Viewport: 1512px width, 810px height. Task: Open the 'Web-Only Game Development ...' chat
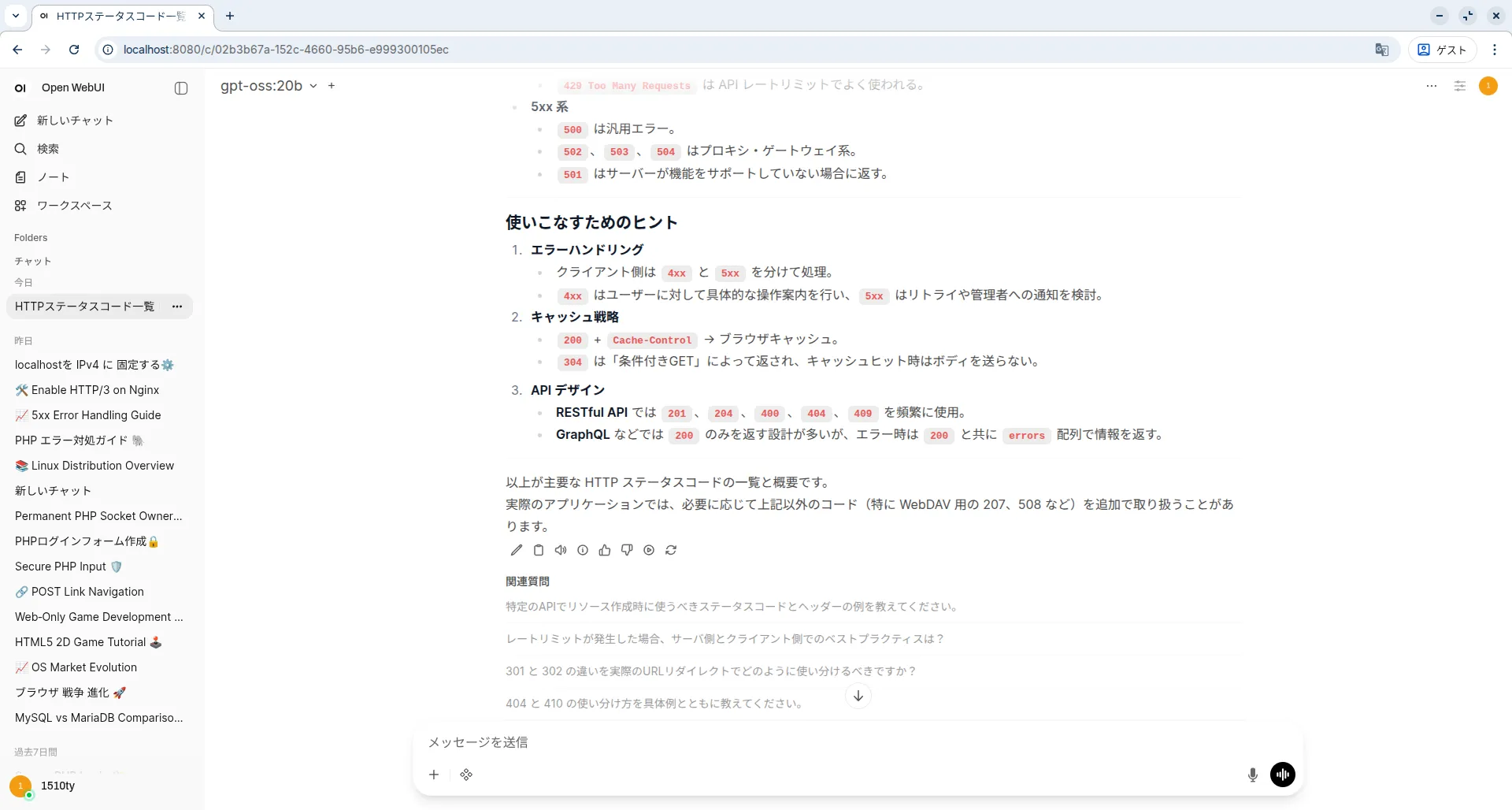tap(99, 617)
